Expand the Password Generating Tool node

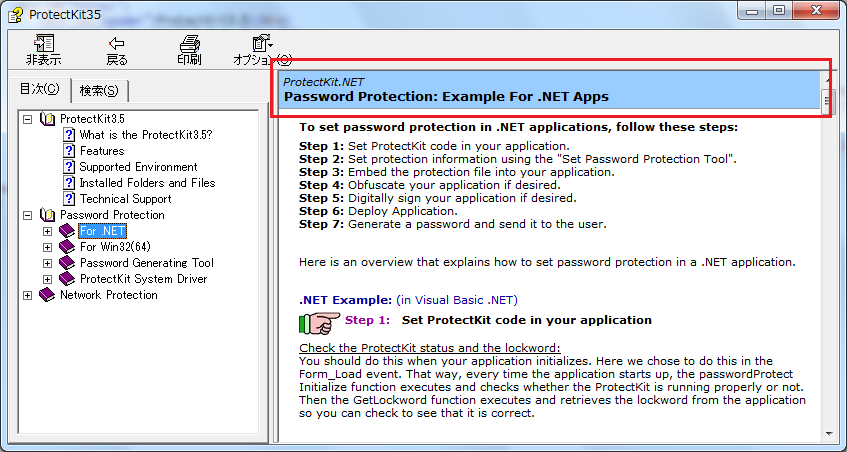click(48, 264)
